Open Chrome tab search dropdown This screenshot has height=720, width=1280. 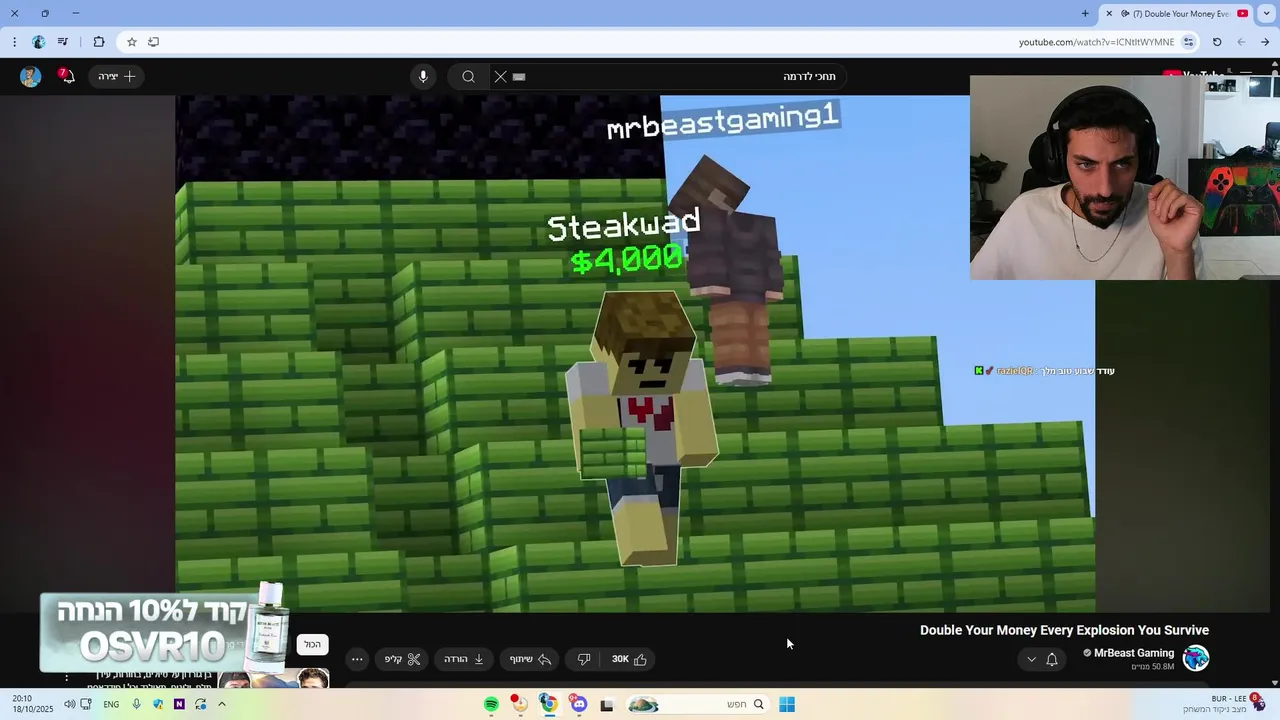[x=1268, y=13]
